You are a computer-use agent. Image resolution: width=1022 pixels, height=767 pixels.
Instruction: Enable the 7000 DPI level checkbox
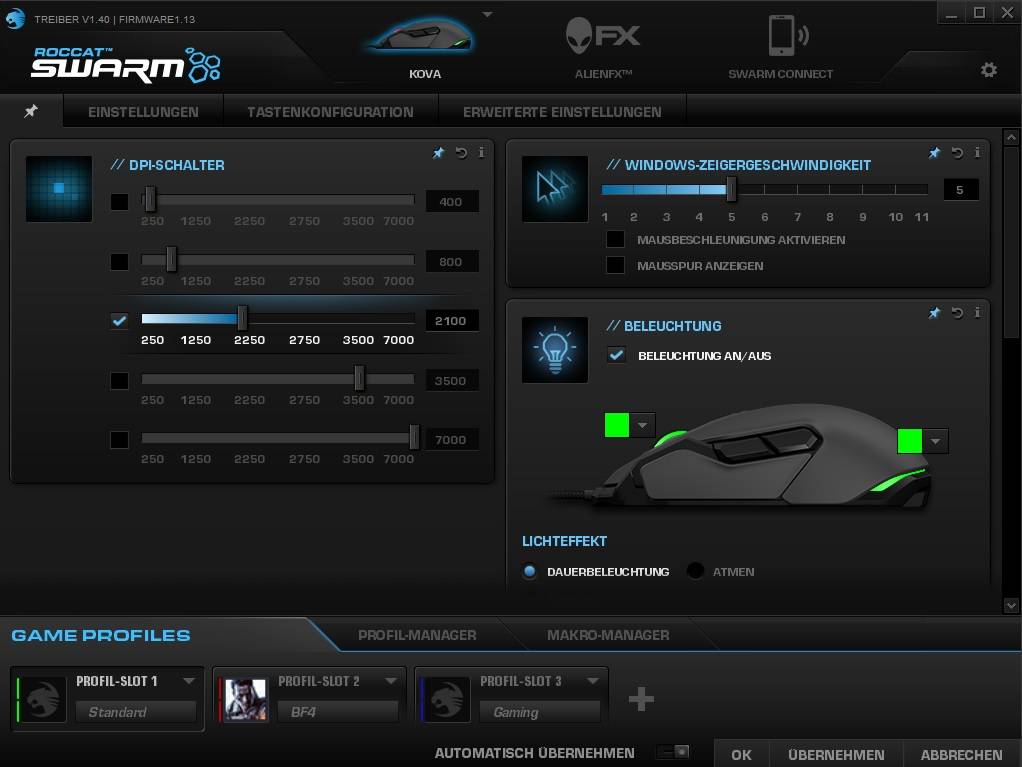pyautogui.click(x=119, y=440)
